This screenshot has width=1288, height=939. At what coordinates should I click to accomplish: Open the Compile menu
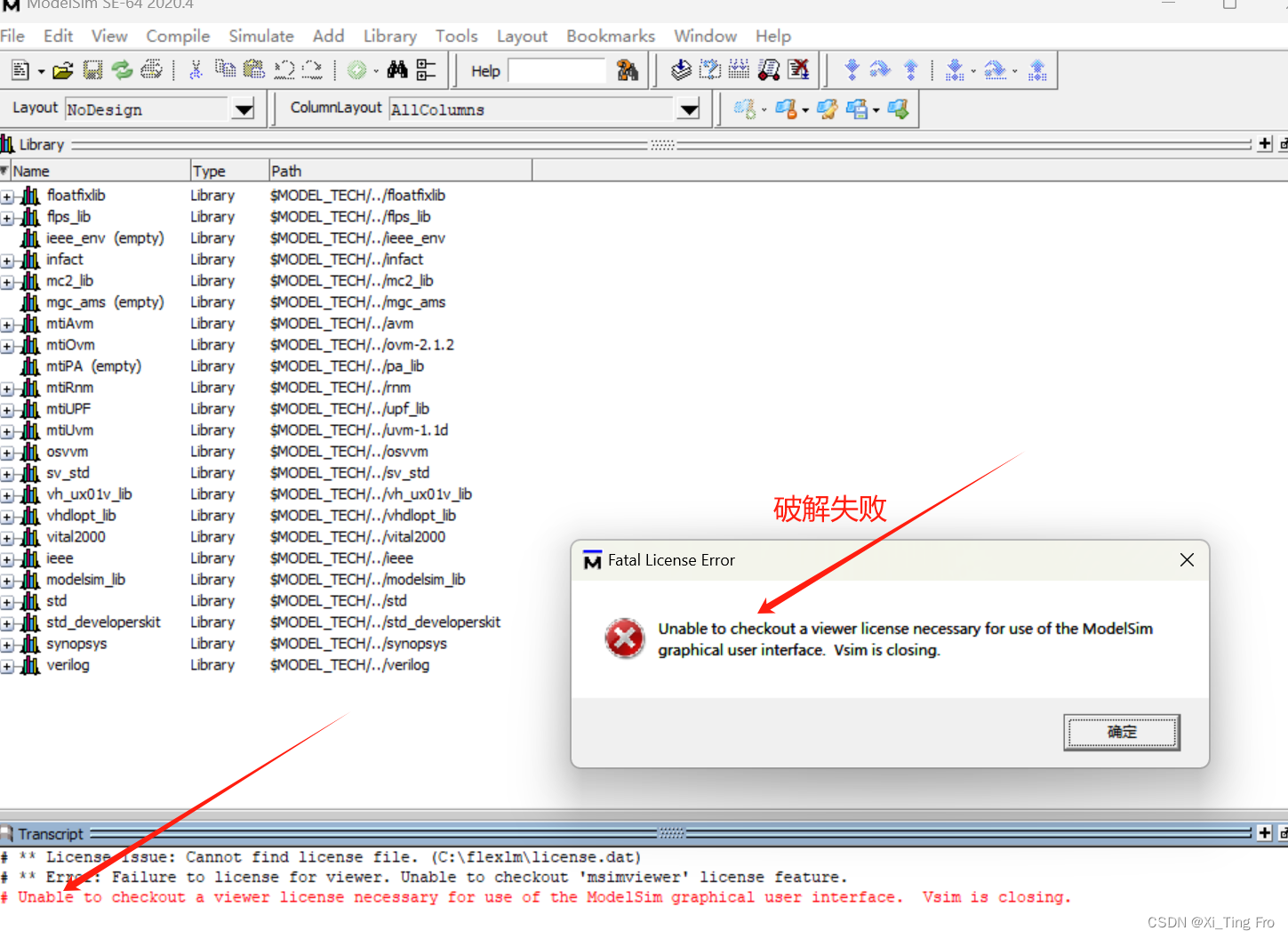tap(178, 36)
